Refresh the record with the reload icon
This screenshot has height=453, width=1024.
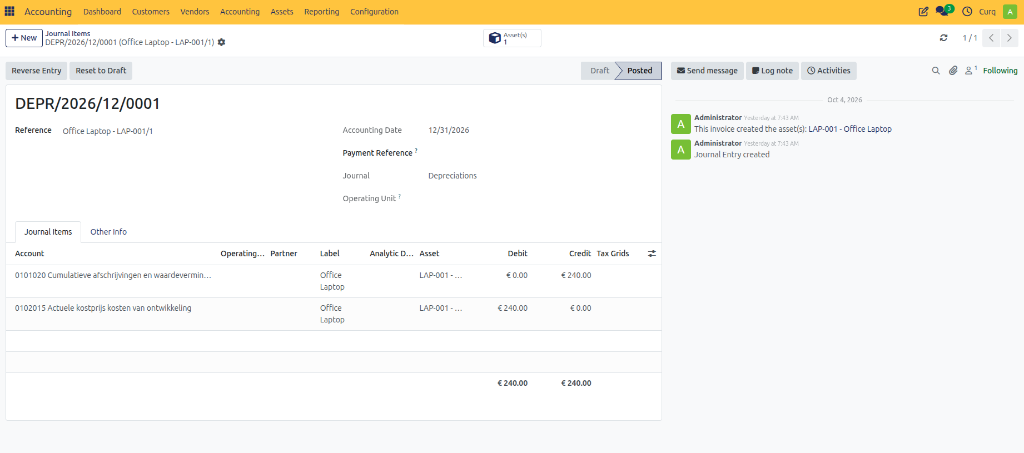click(944, 38)
